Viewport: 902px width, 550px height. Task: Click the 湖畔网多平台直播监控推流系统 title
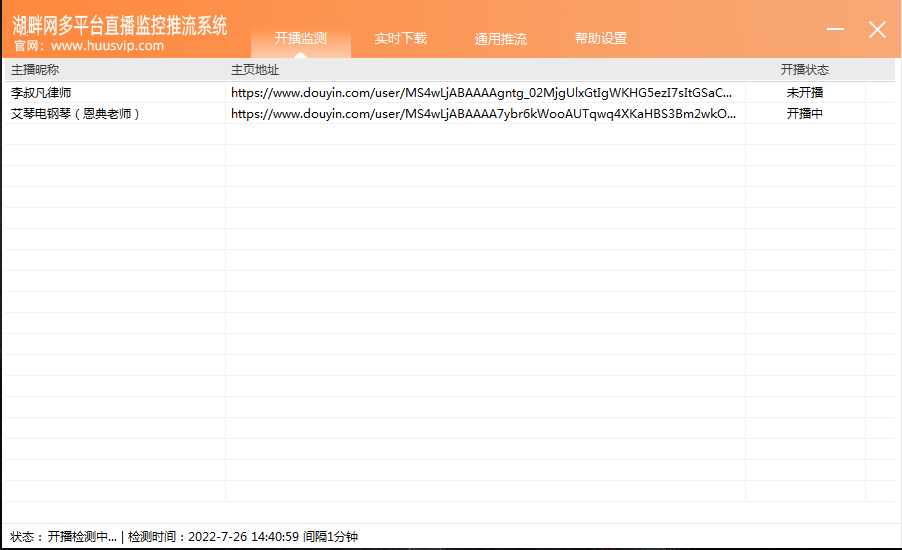point(120,25)
